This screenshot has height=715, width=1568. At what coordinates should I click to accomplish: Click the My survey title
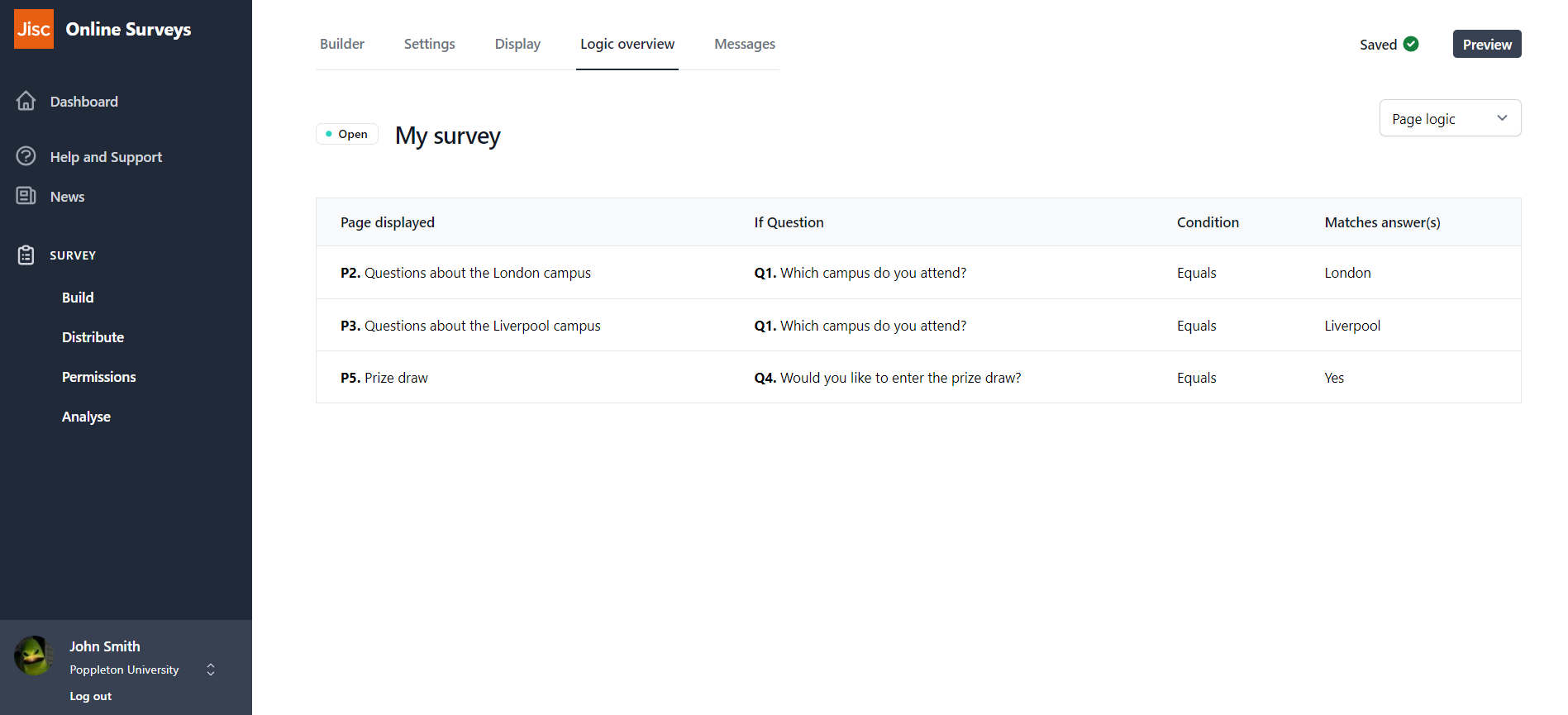[447, 135]
